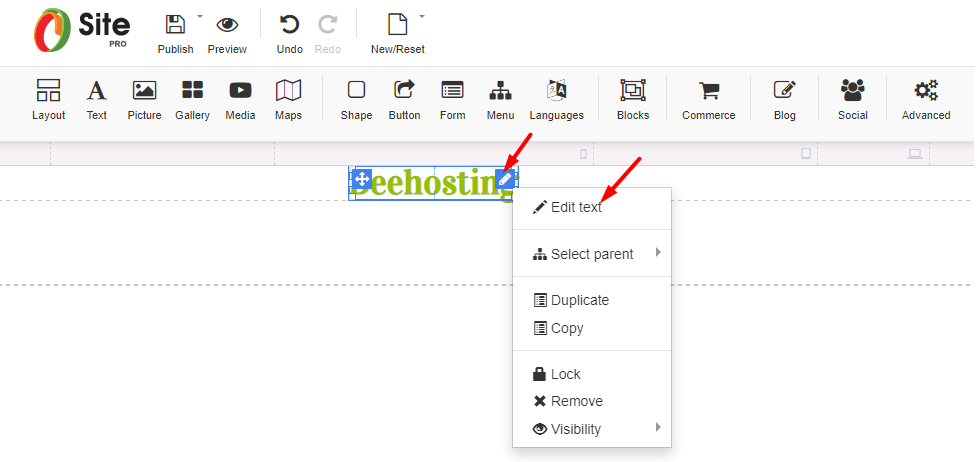Open the Media tool
The image size is (980, 462).
(x=241, y=99)
